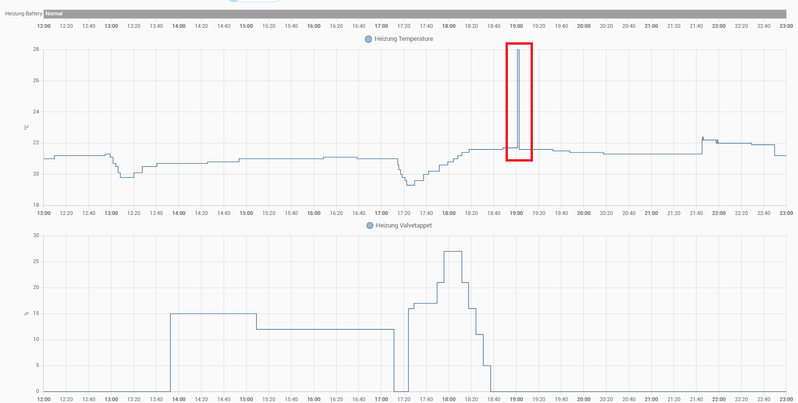Toggle the Heizung Valvetappet series label

coord(404,226)
